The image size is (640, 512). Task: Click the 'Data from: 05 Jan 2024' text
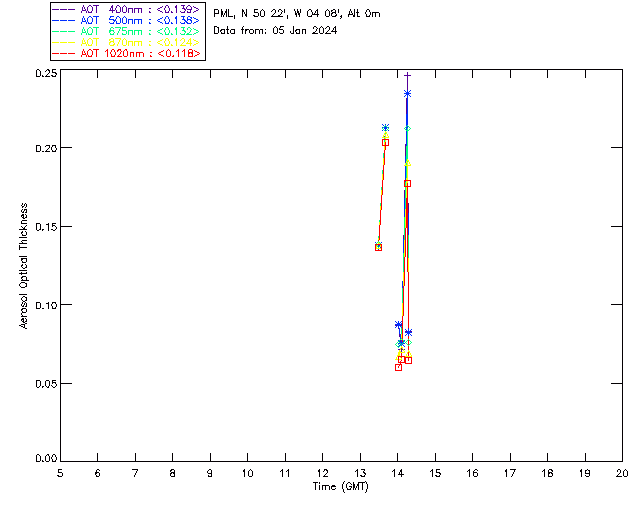tap(275, 31)
